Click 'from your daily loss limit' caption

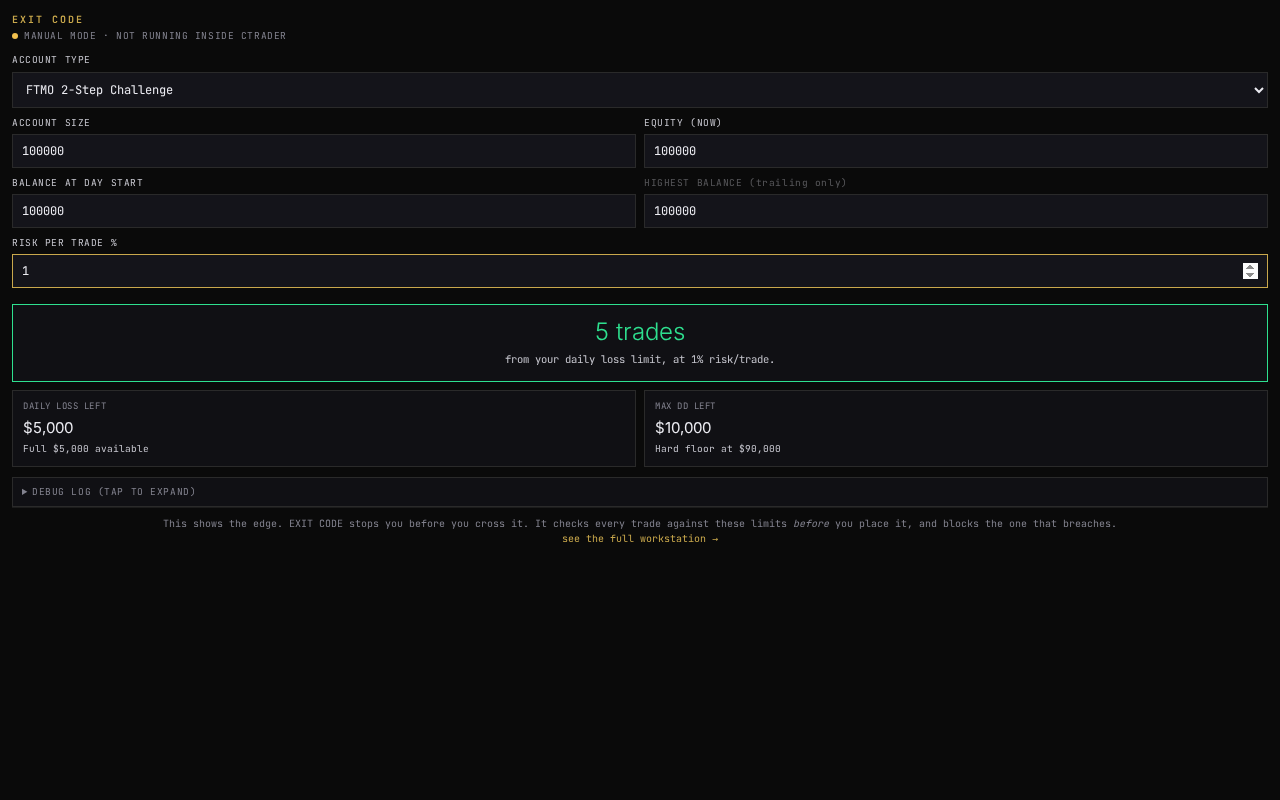point(640,359)
